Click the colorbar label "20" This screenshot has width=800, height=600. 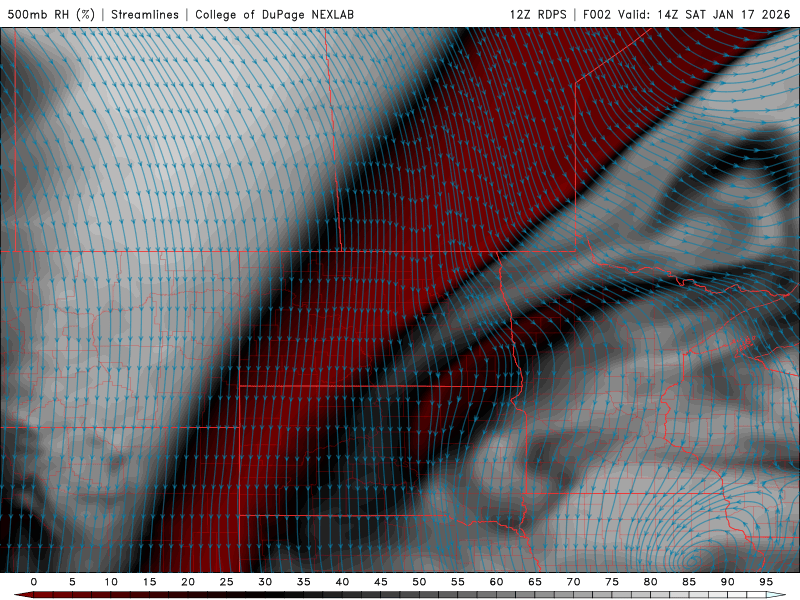click(188, 582)
